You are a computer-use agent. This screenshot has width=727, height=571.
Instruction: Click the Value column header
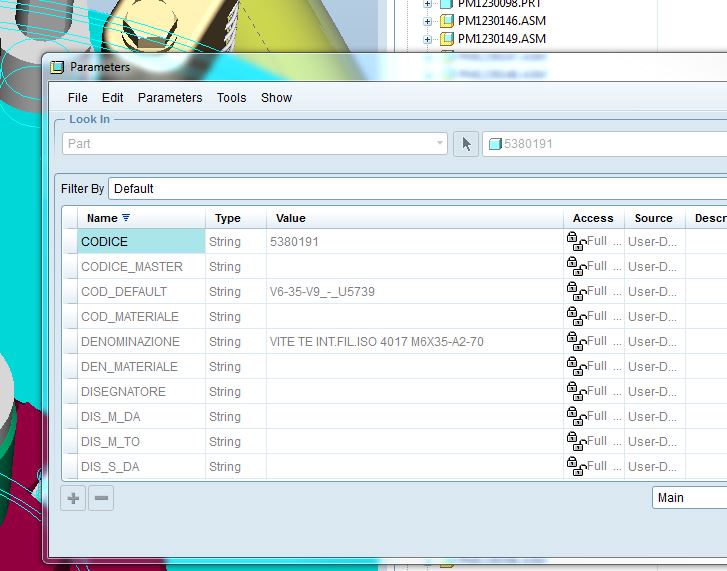point(415,218)
